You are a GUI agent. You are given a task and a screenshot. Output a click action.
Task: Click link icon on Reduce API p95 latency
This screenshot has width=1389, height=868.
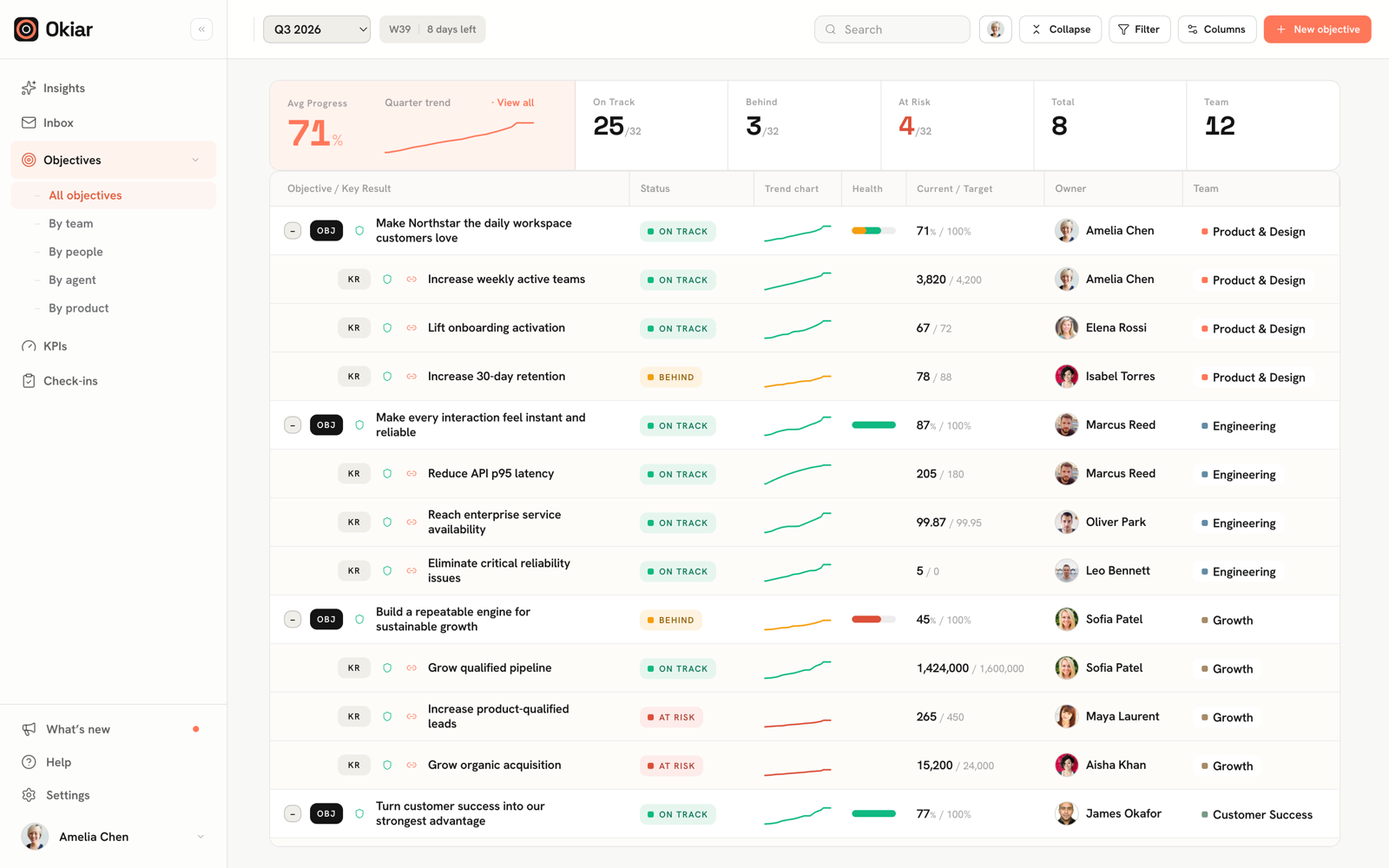click(x=411, y=474)
